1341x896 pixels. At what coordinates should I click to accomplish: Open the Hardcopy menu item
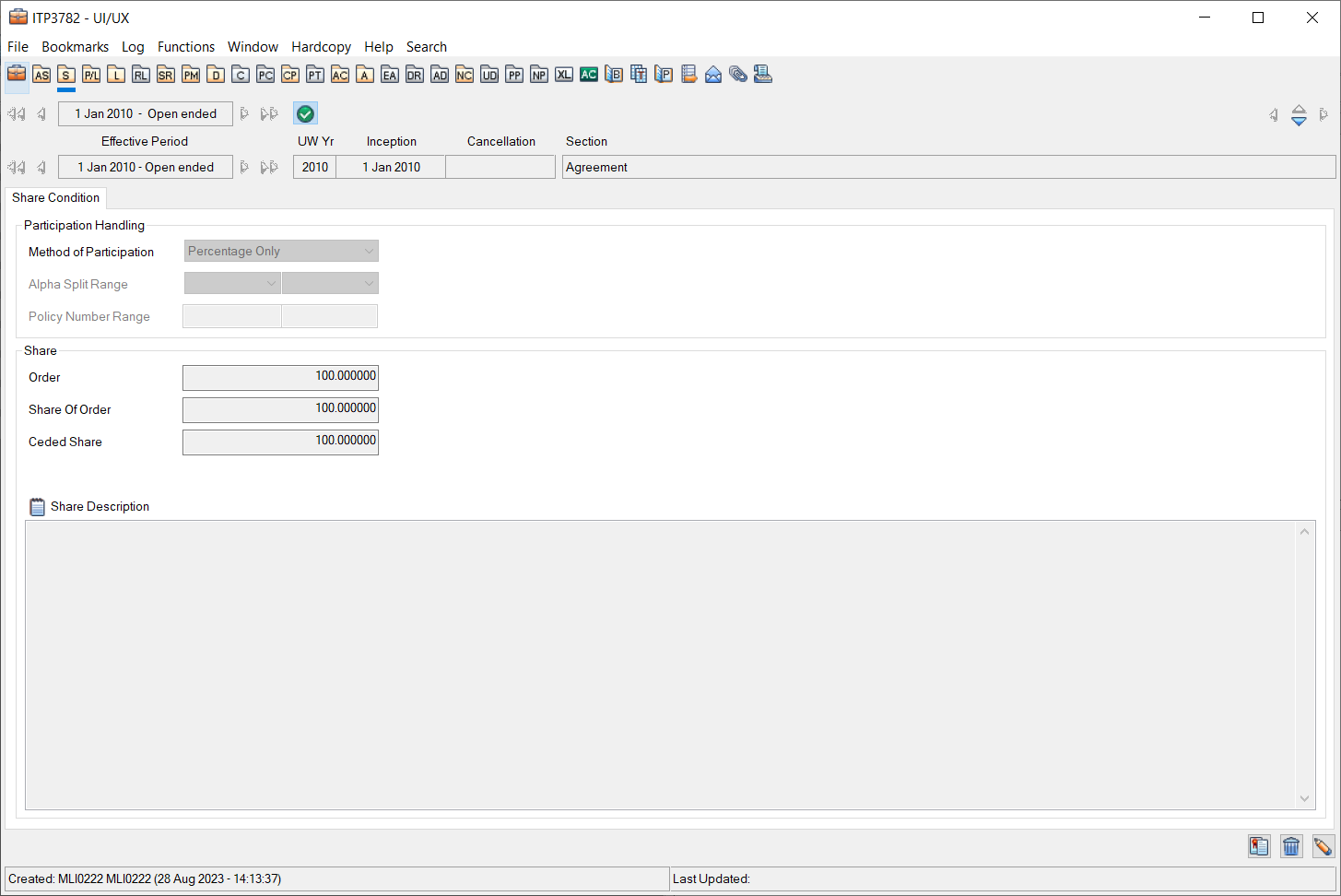click(x=321, y=47)
